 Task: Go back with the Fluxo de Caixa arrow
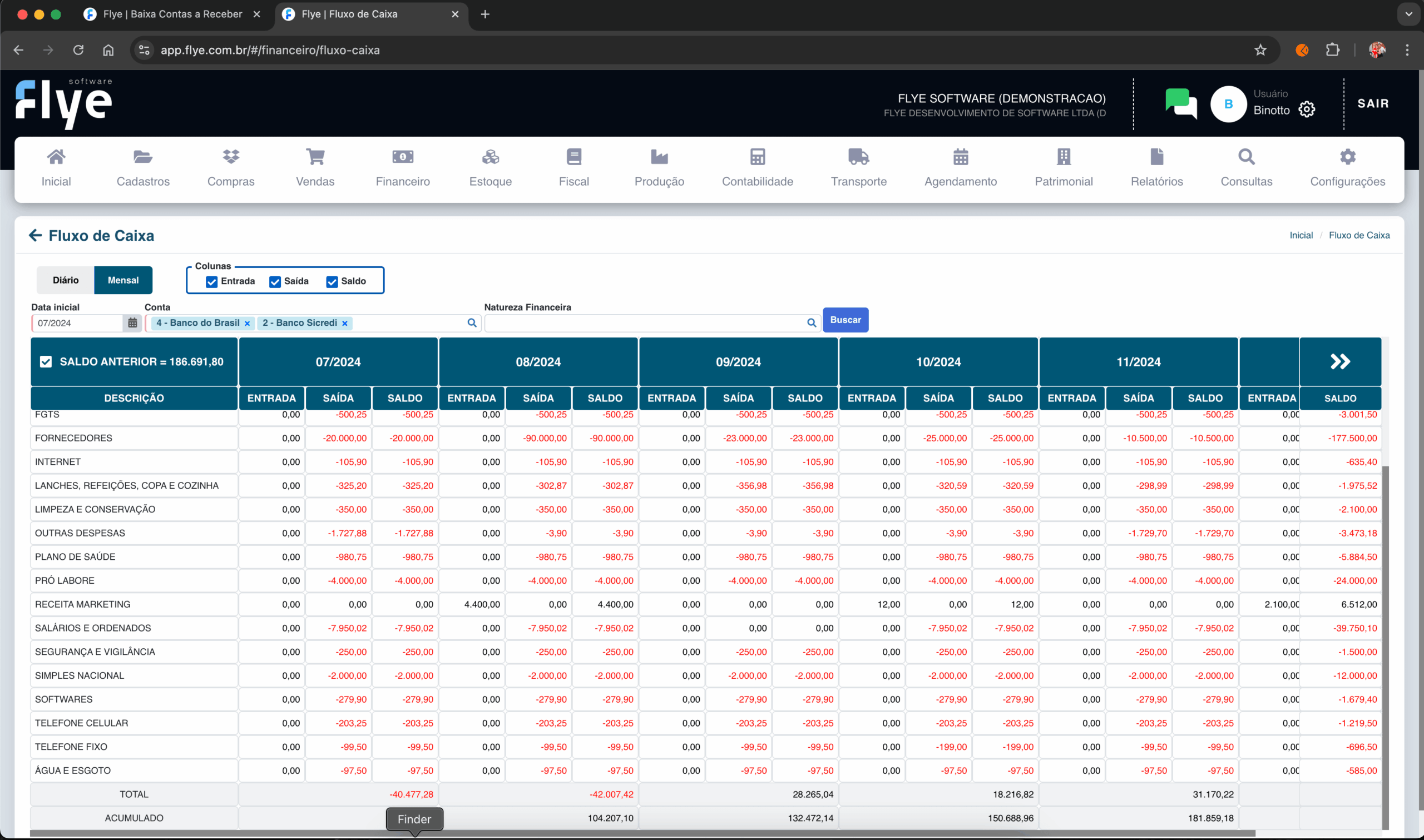pyautogui.click(x=35, y=235)
